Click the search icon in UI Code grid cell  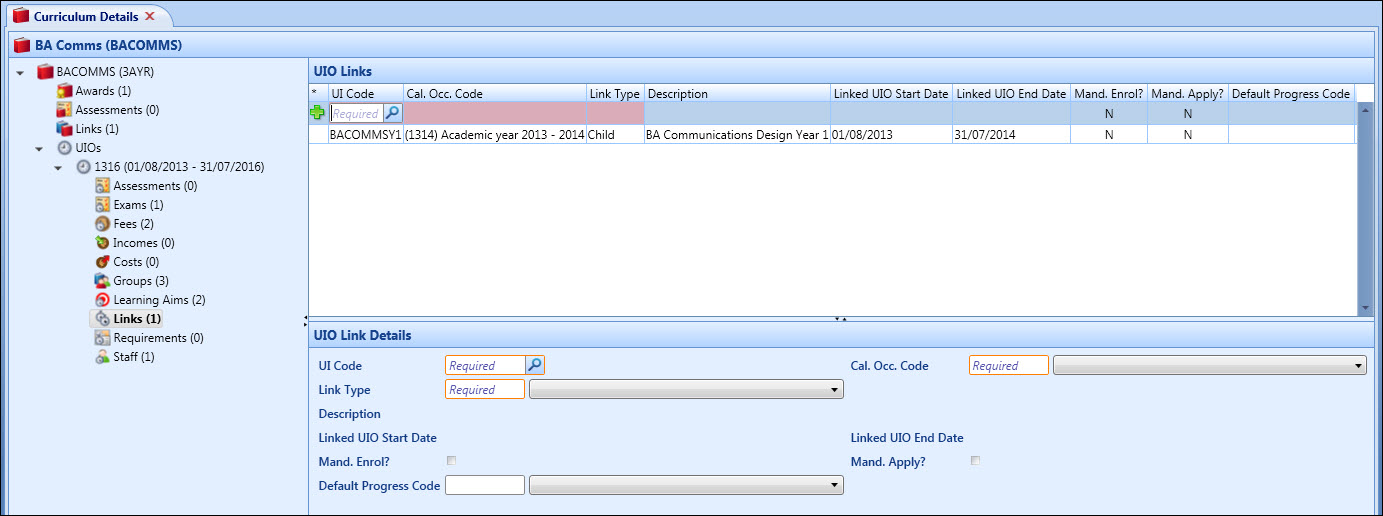(393, 113)
